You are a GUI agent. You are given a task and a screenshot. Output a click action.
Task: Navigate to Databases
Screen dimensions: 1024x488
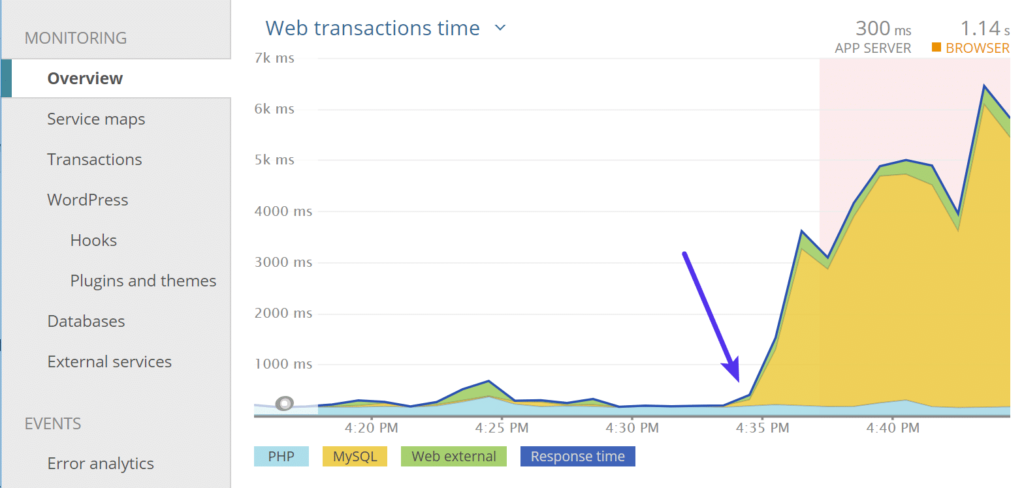click(x=86, y=321)
